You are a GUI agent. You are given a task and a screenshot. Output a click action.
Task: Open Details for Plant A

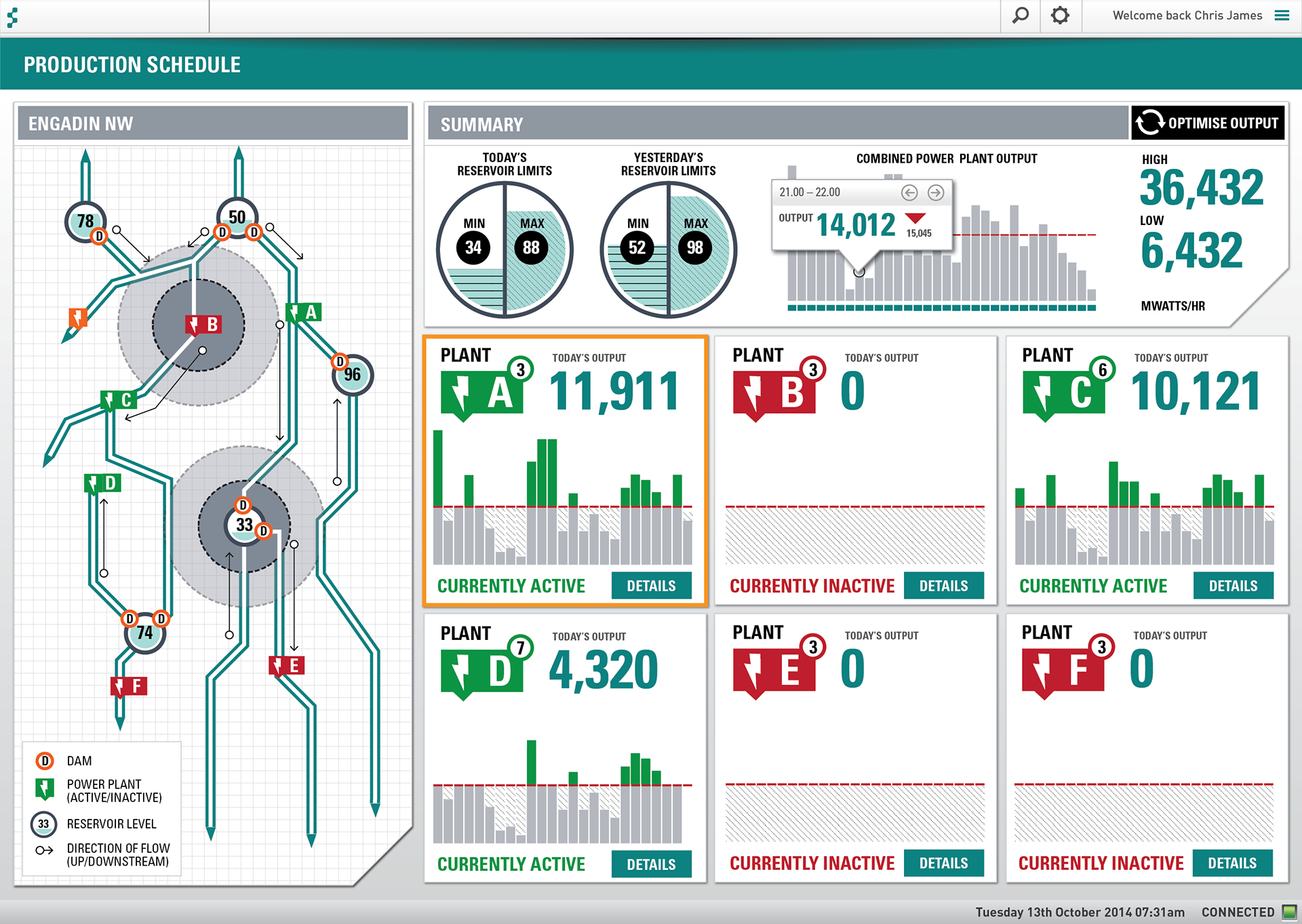point(651,586)
